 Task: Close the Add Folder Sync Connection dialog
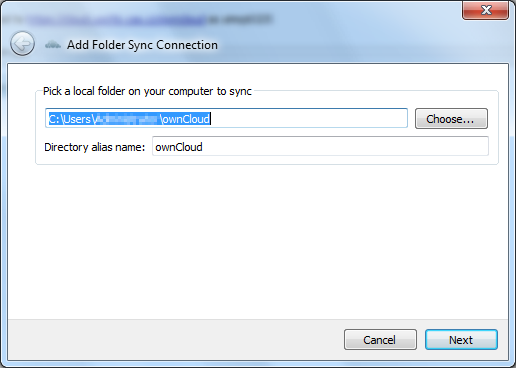pyautogui.click(x=486, y=10)
